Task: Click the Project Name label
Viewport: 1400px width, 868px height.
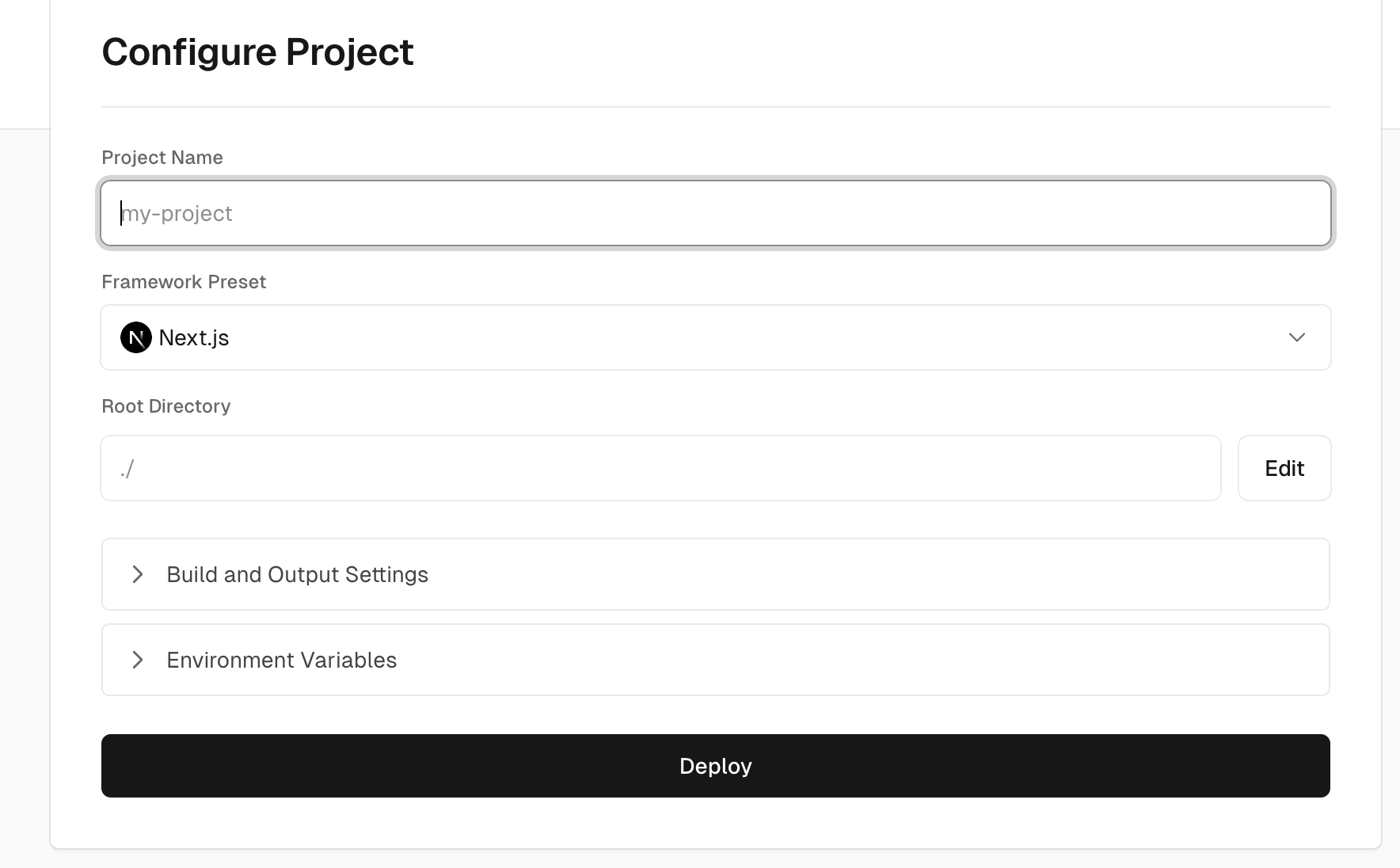Action: (162, 158)
